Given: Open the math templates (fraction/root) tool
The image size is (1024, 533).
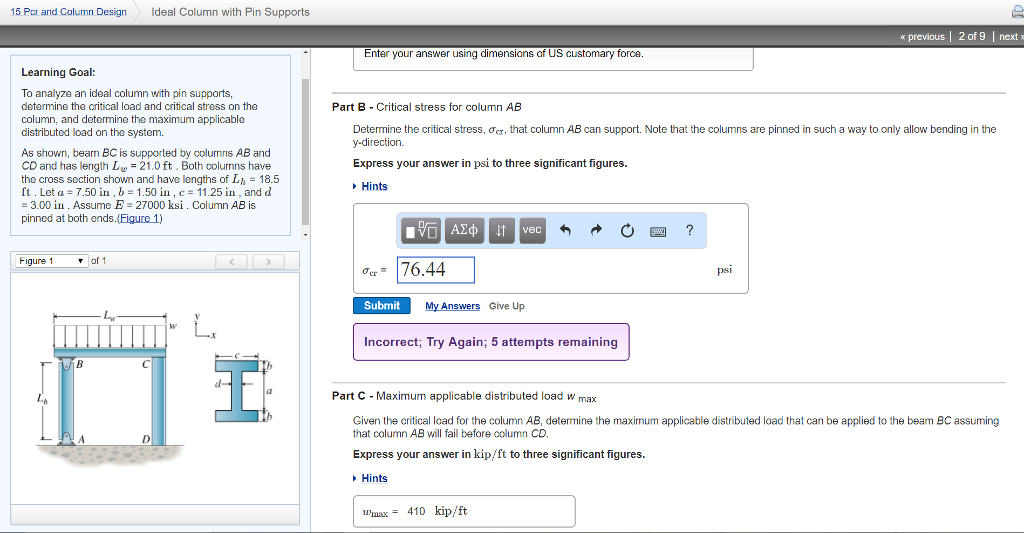Looking at the screenshot, I should click(x=420, y=231).
